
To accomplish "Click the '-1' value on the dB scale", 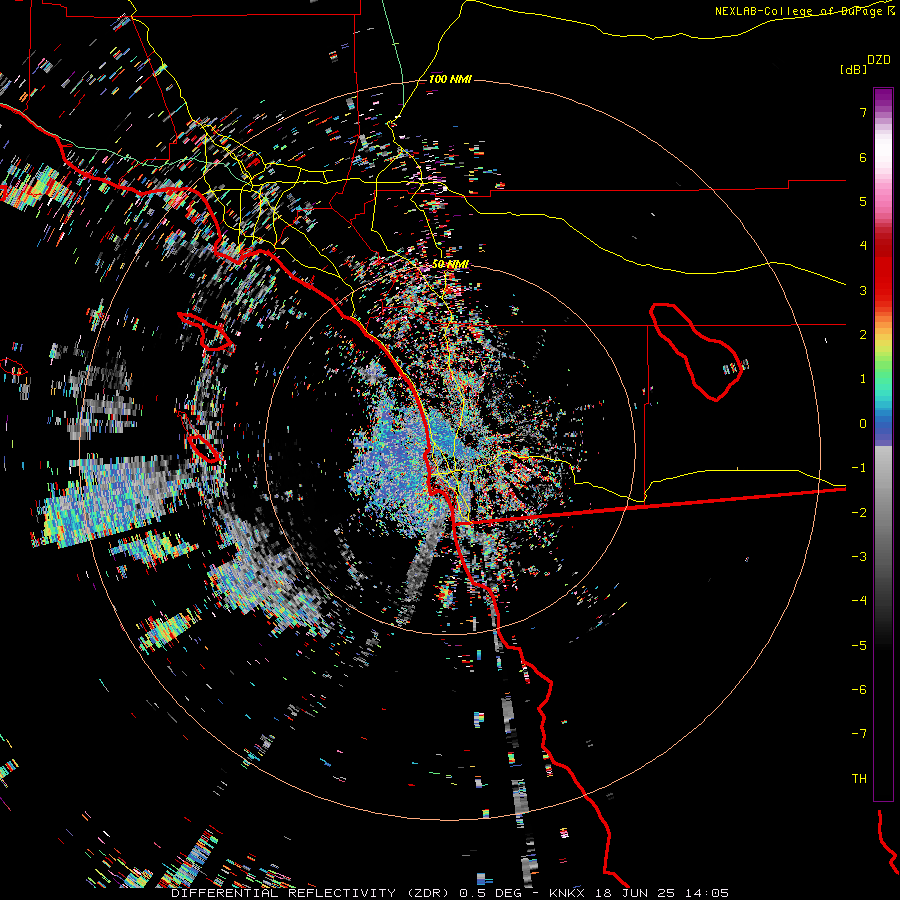I will 859,468.
